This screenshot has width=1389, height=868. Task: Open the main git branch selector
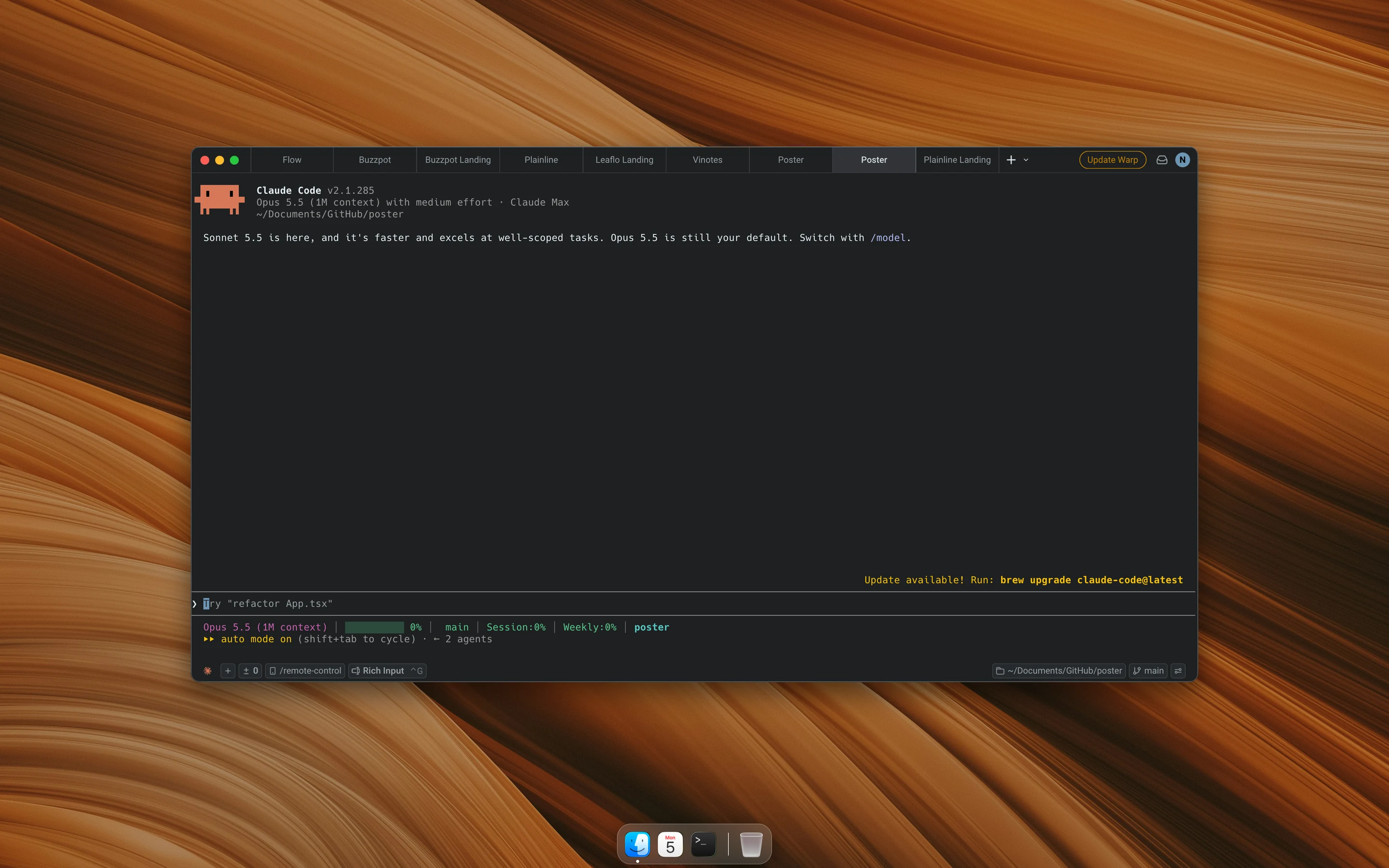point(1148,670)
